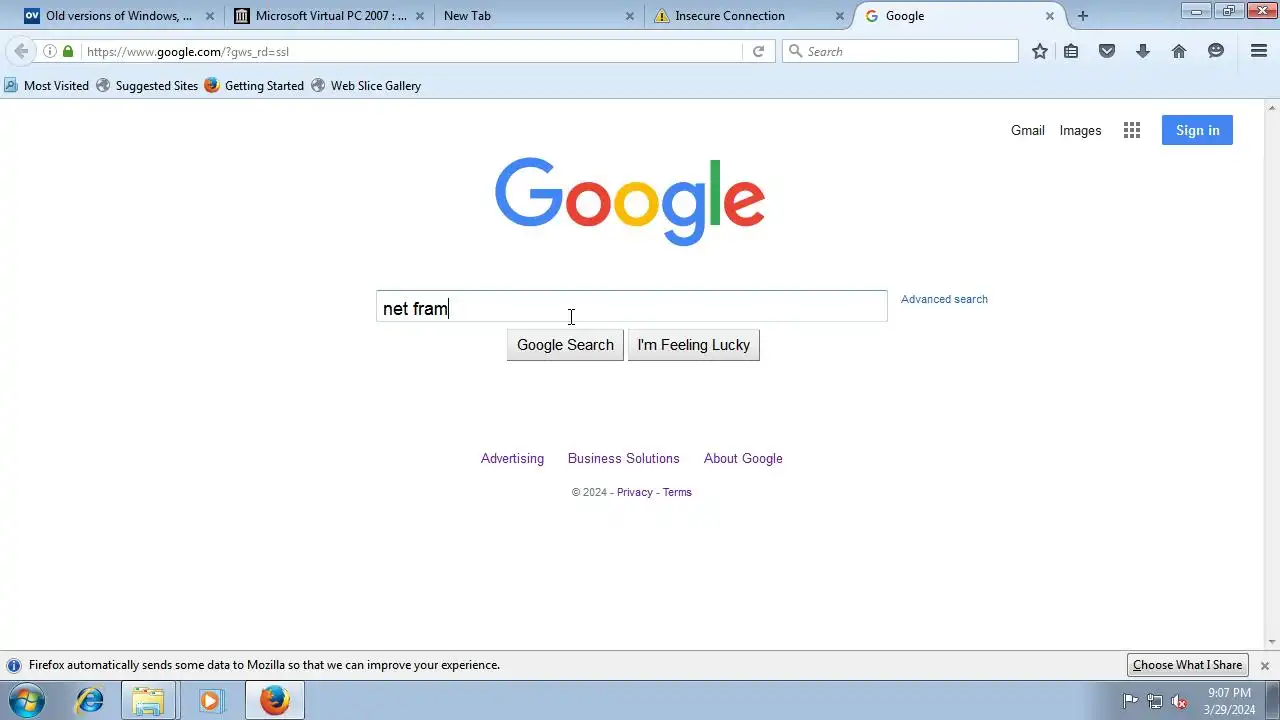Open Windows Explorer folder on taskbar
Screen dimensions: 1280x720
[148, 701]
